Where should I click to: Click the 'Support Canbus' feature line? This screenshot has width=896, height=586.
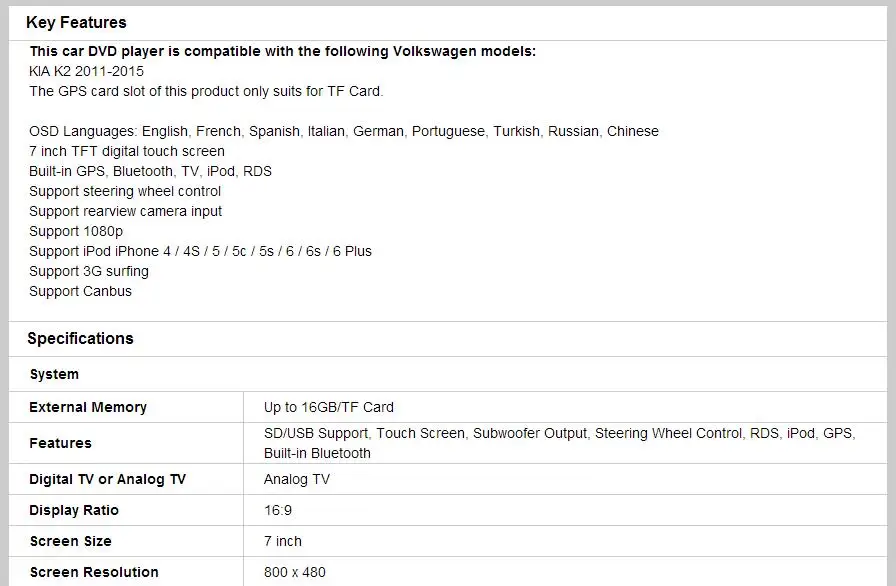80,291
